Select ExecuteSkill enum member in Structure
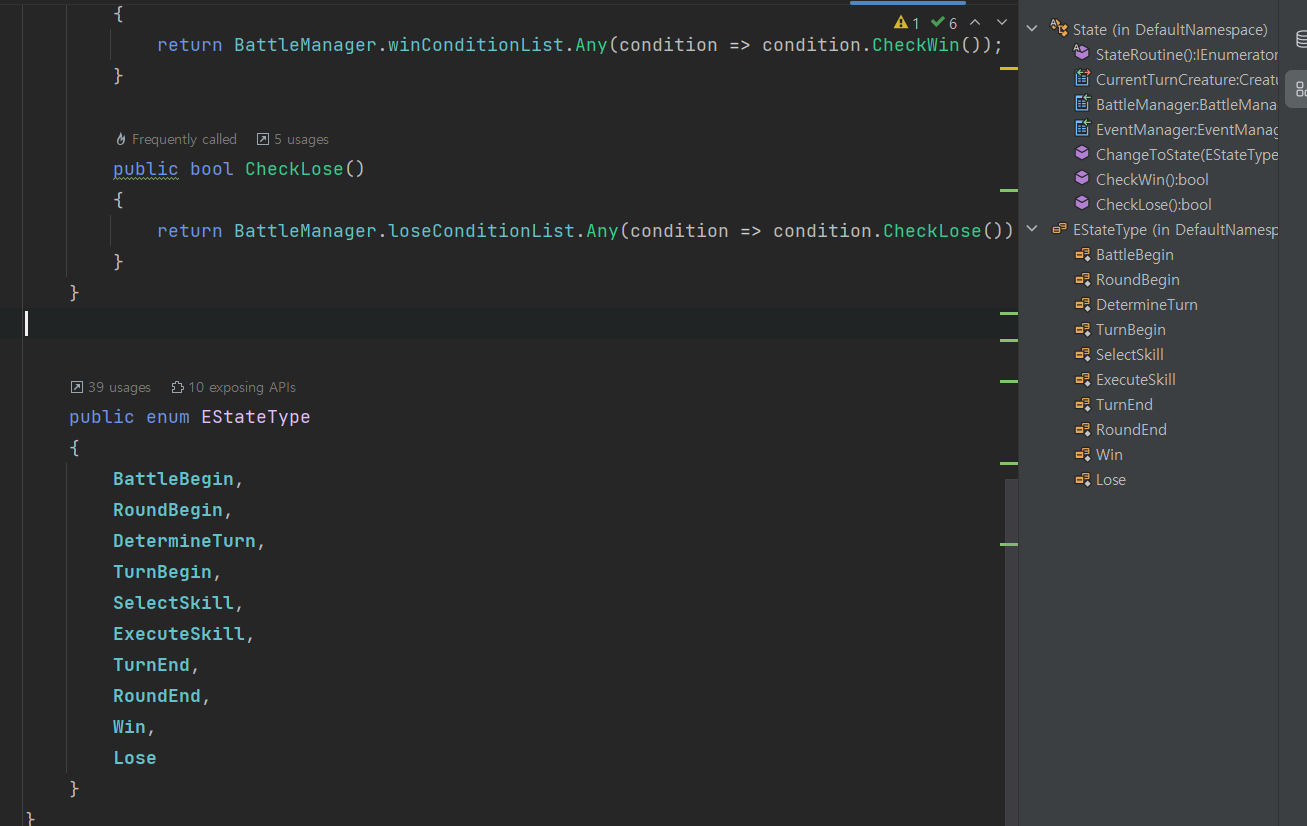Viewport: 1307px width, 826px height. tap(1135, 380)
